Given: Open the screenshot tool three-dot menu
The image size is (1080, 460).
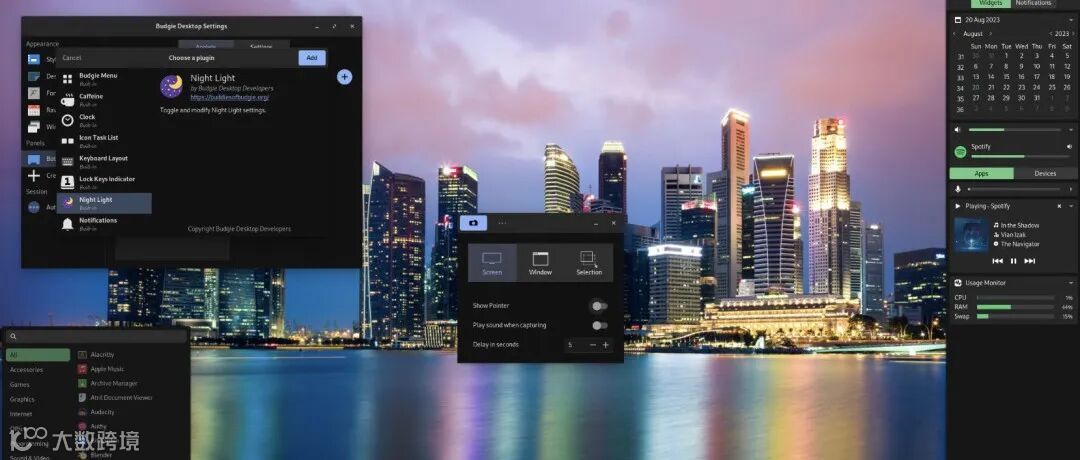Looking at the screenshot, I should [502, 223].
